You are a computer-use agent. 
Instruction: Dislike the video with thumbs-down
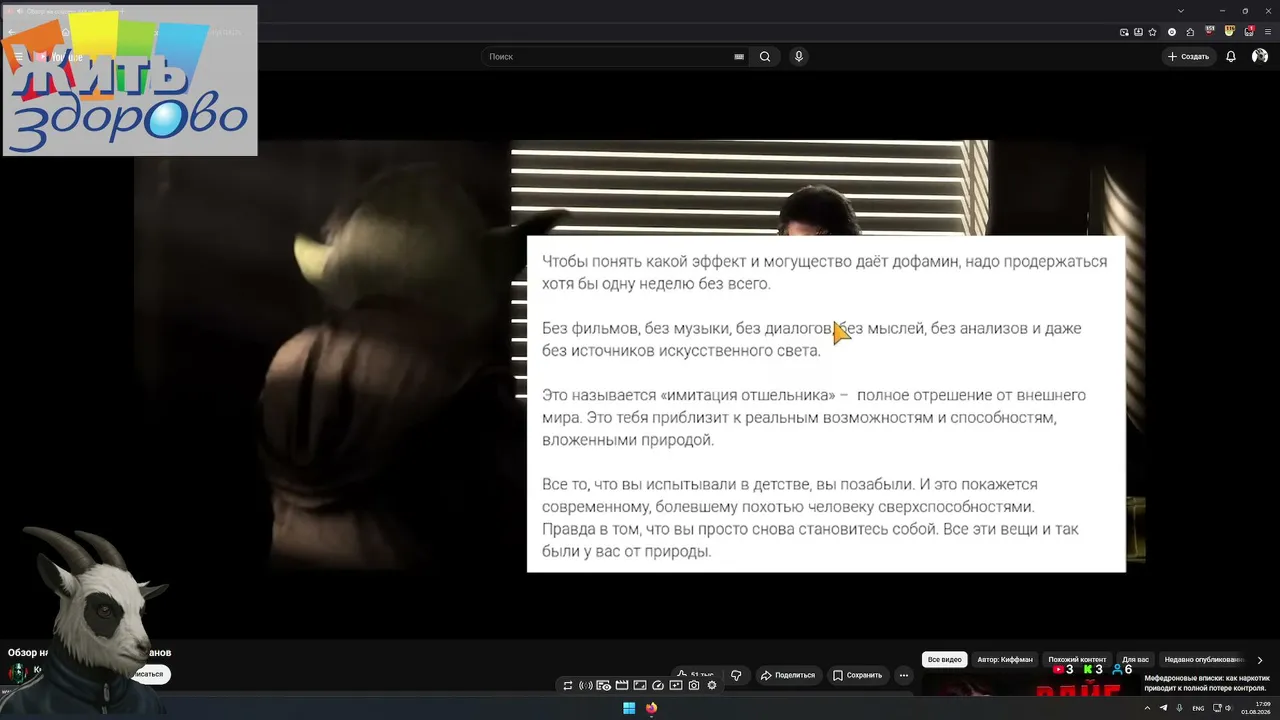click(x=737, y=675)
